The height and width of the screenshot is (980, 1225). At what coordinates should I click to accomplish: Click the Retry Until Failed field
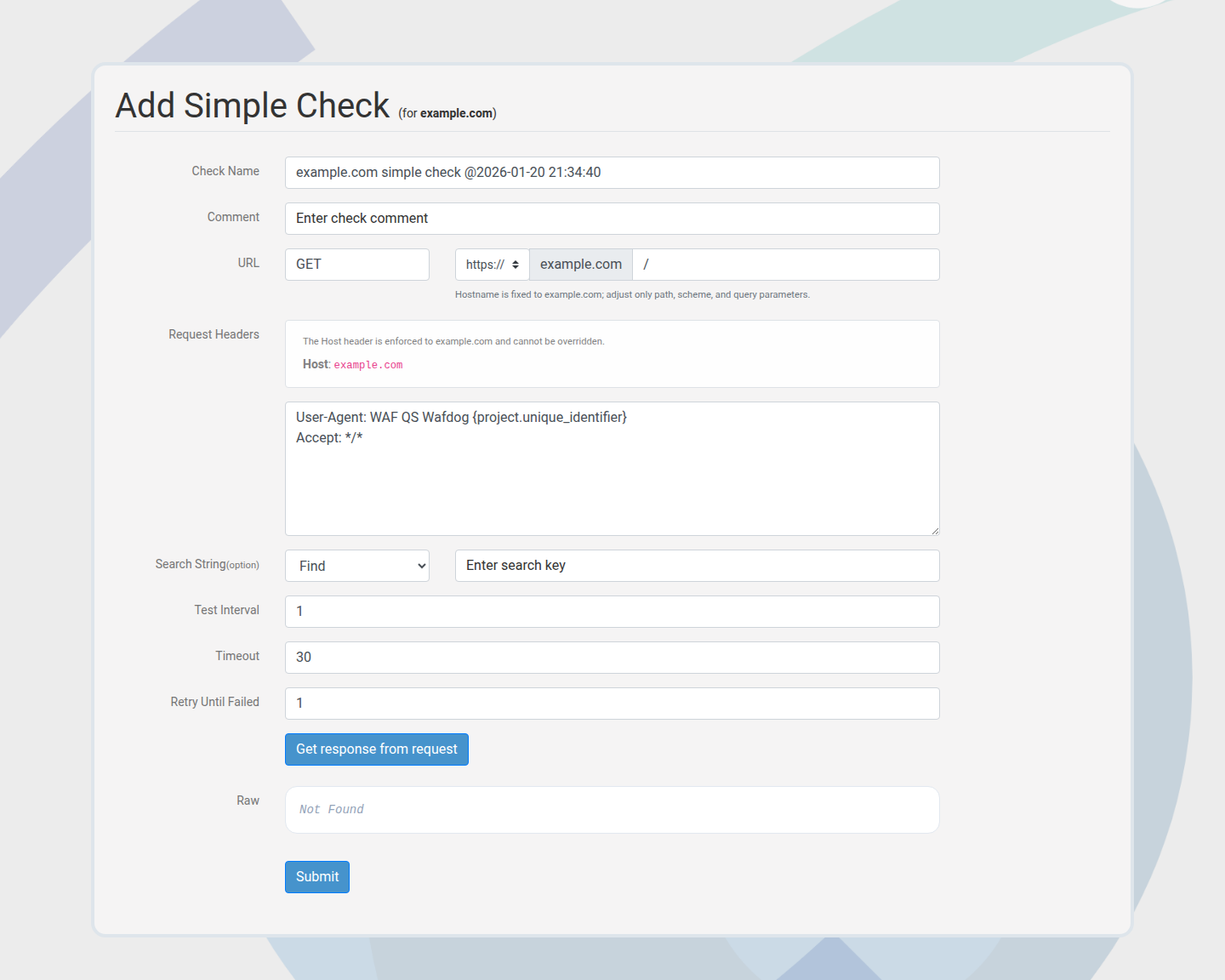(612, 703)
